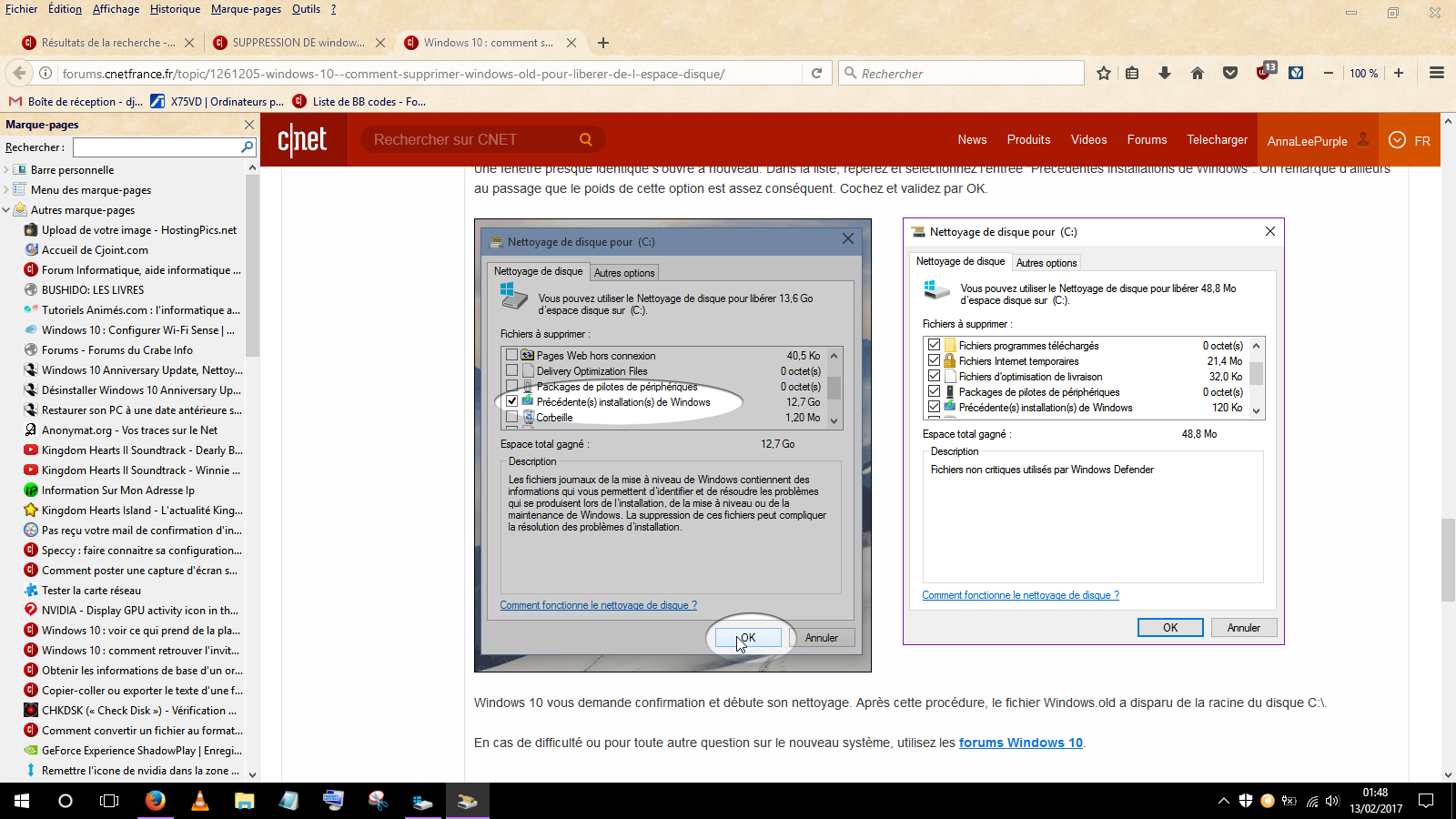The height and width of the screenshot is (819, 1456).
Task: Open NVIDIA Display GPU activity icon bookmark
Action: click(x=131, y=611)
